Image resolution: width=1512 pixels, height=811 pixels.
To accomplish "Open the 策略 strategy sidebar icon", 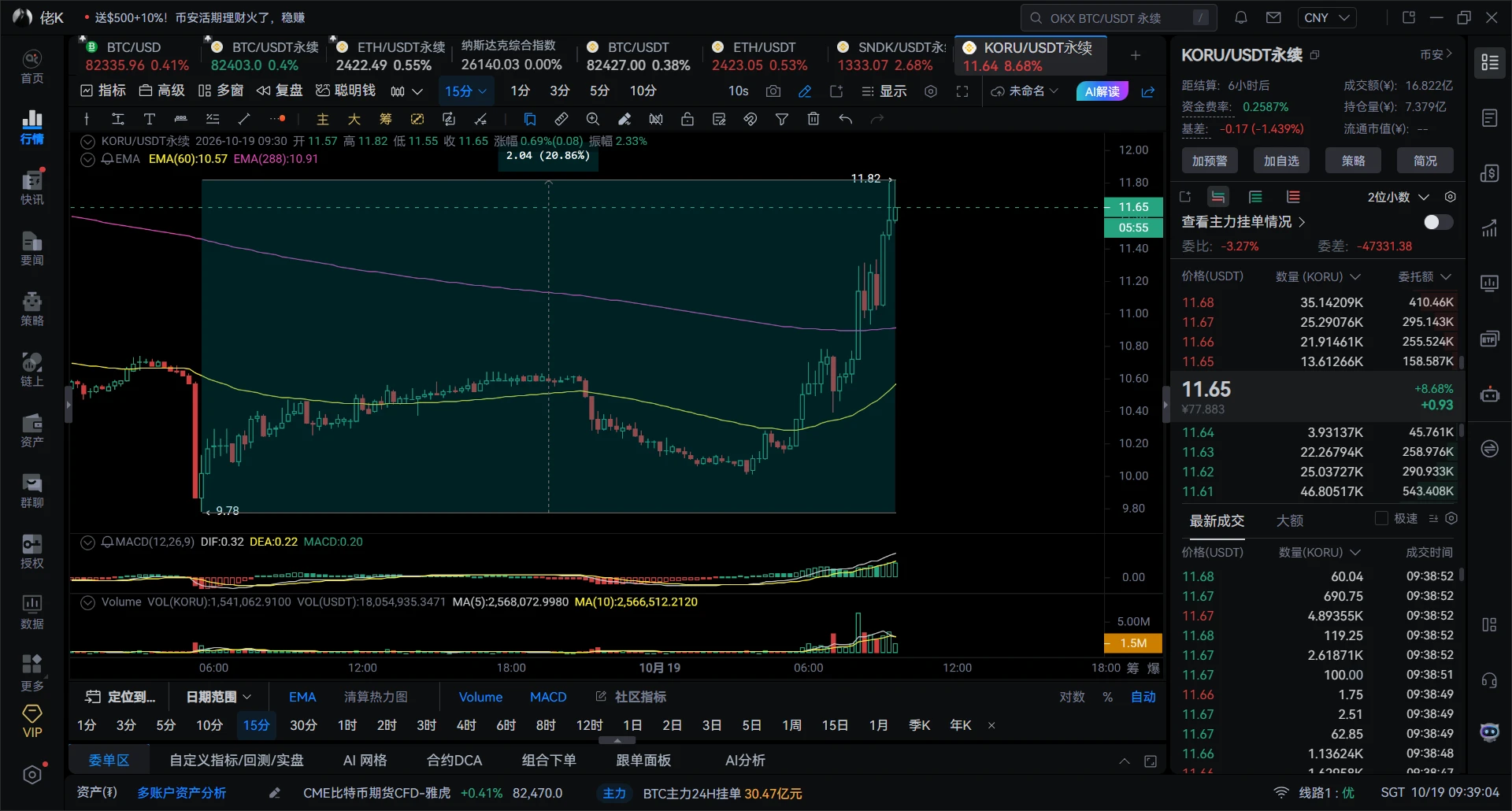I will pos(31,309).
